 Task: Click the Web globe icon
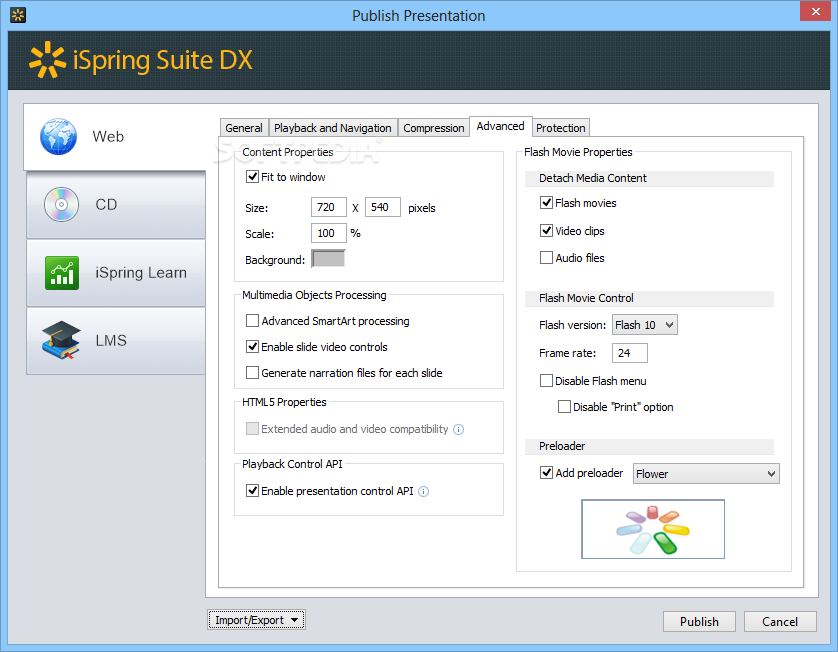58,137
